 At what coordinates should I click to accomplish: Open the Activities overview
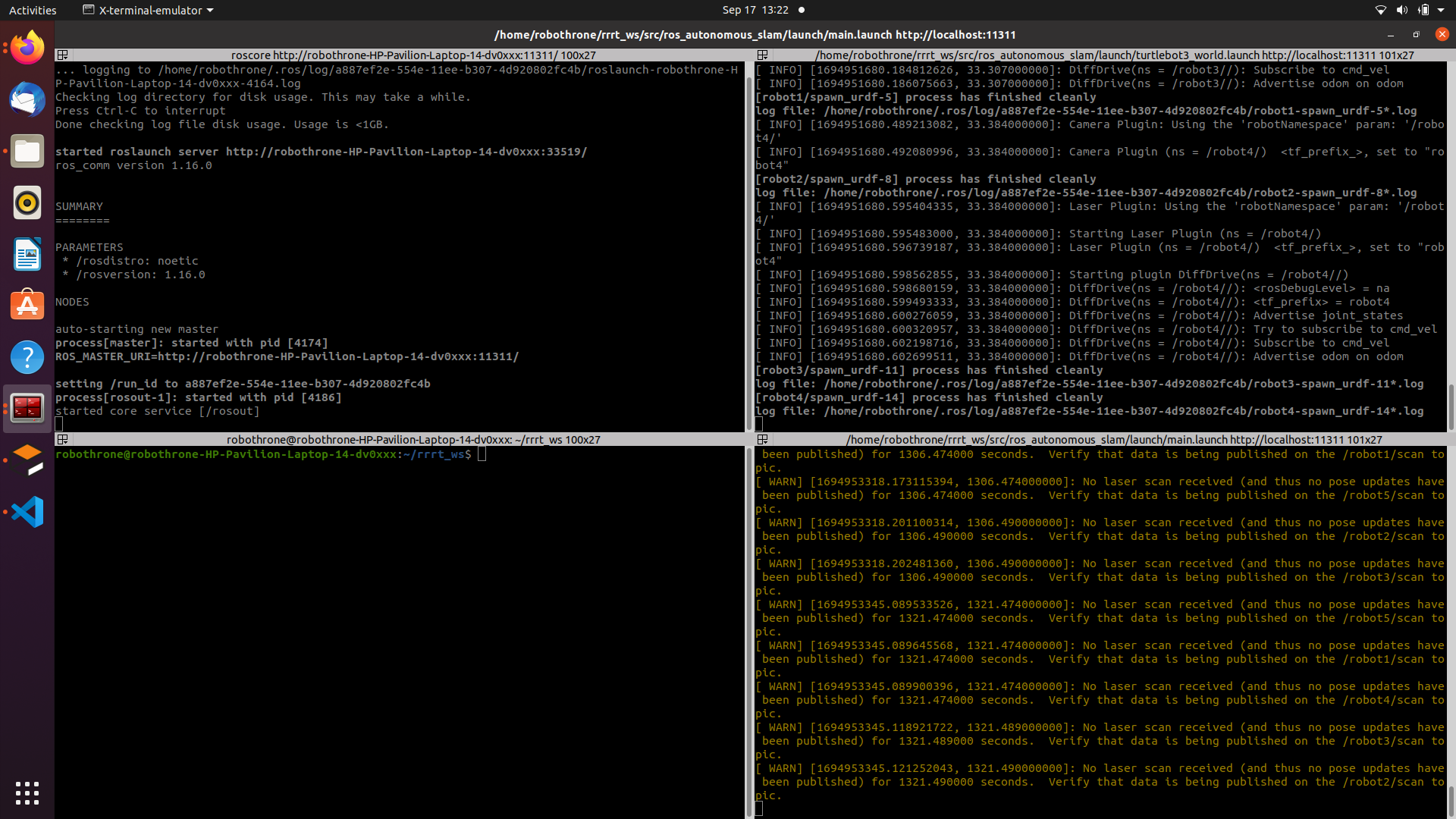(33, 10)
